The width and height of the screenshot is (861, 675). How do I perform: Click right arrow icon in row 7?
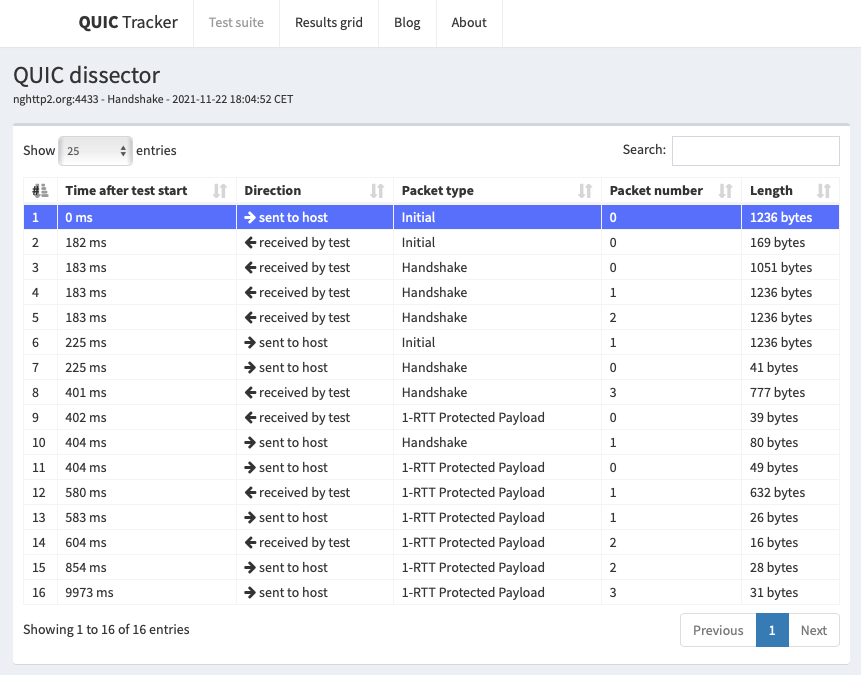pyautogui.click(x=250, y=367)
